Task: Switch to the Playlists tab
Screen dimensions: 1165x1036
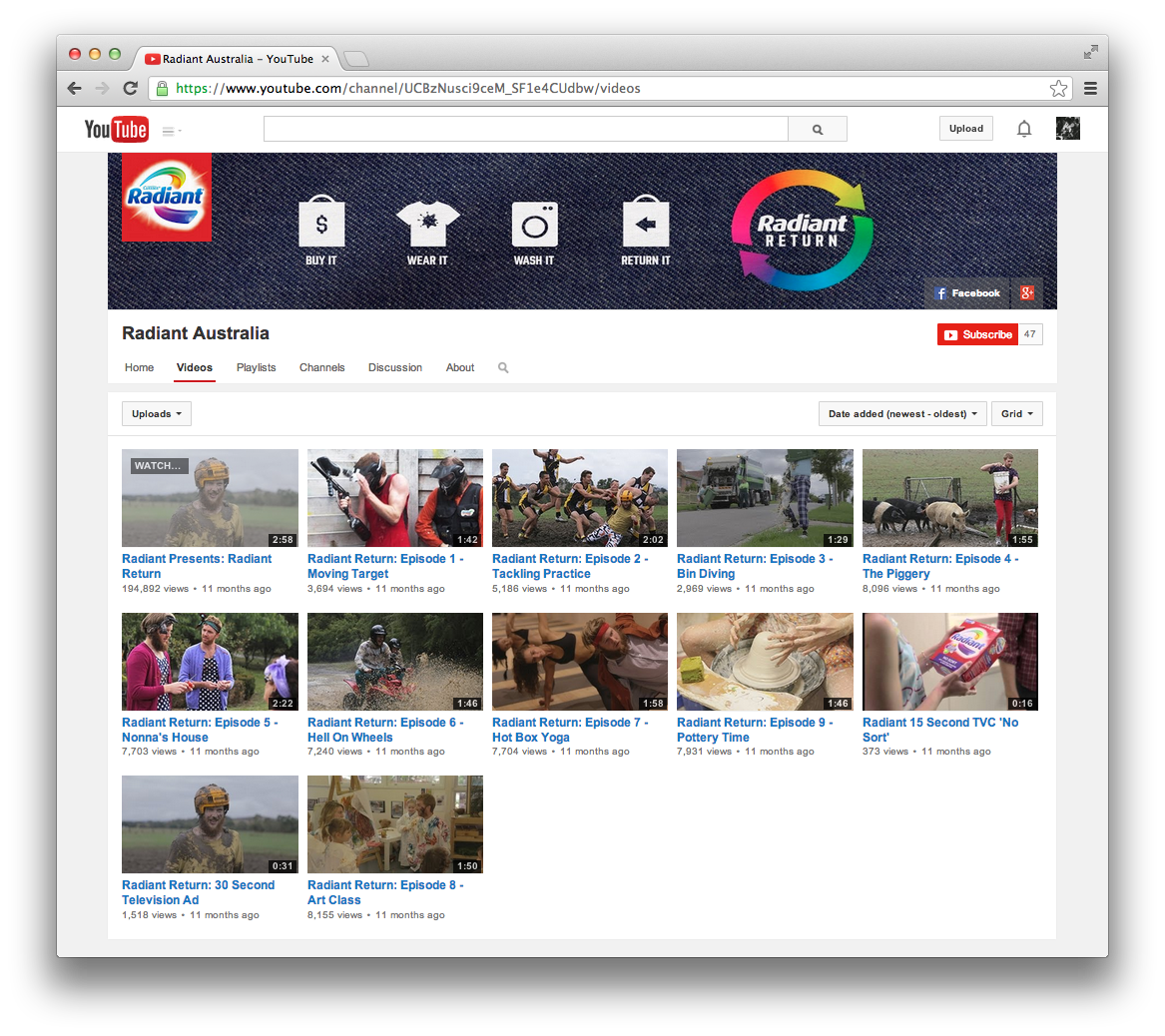Action: (x=257, y=367)
